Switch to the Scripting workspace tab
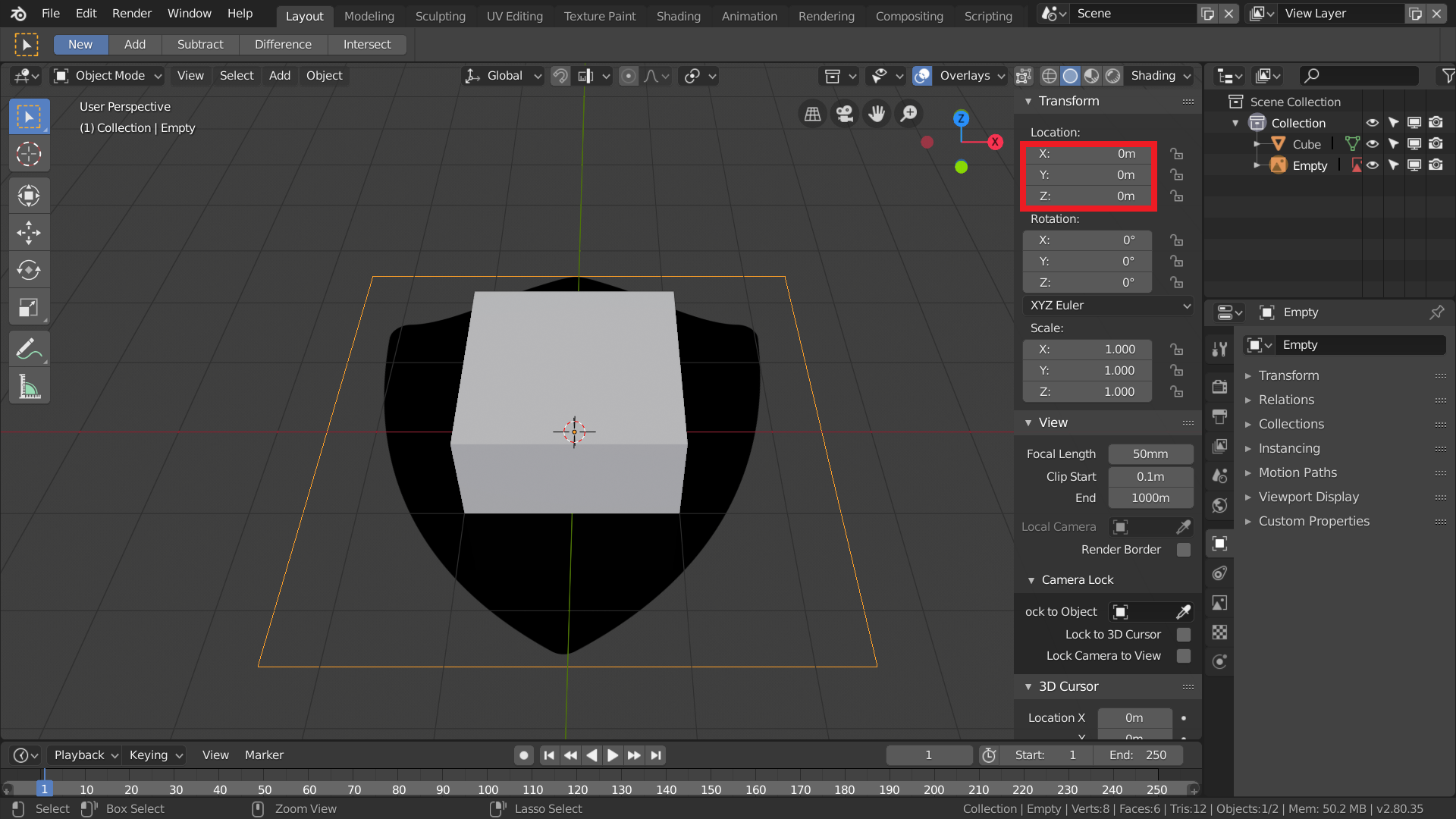 [x=988, y=16]
